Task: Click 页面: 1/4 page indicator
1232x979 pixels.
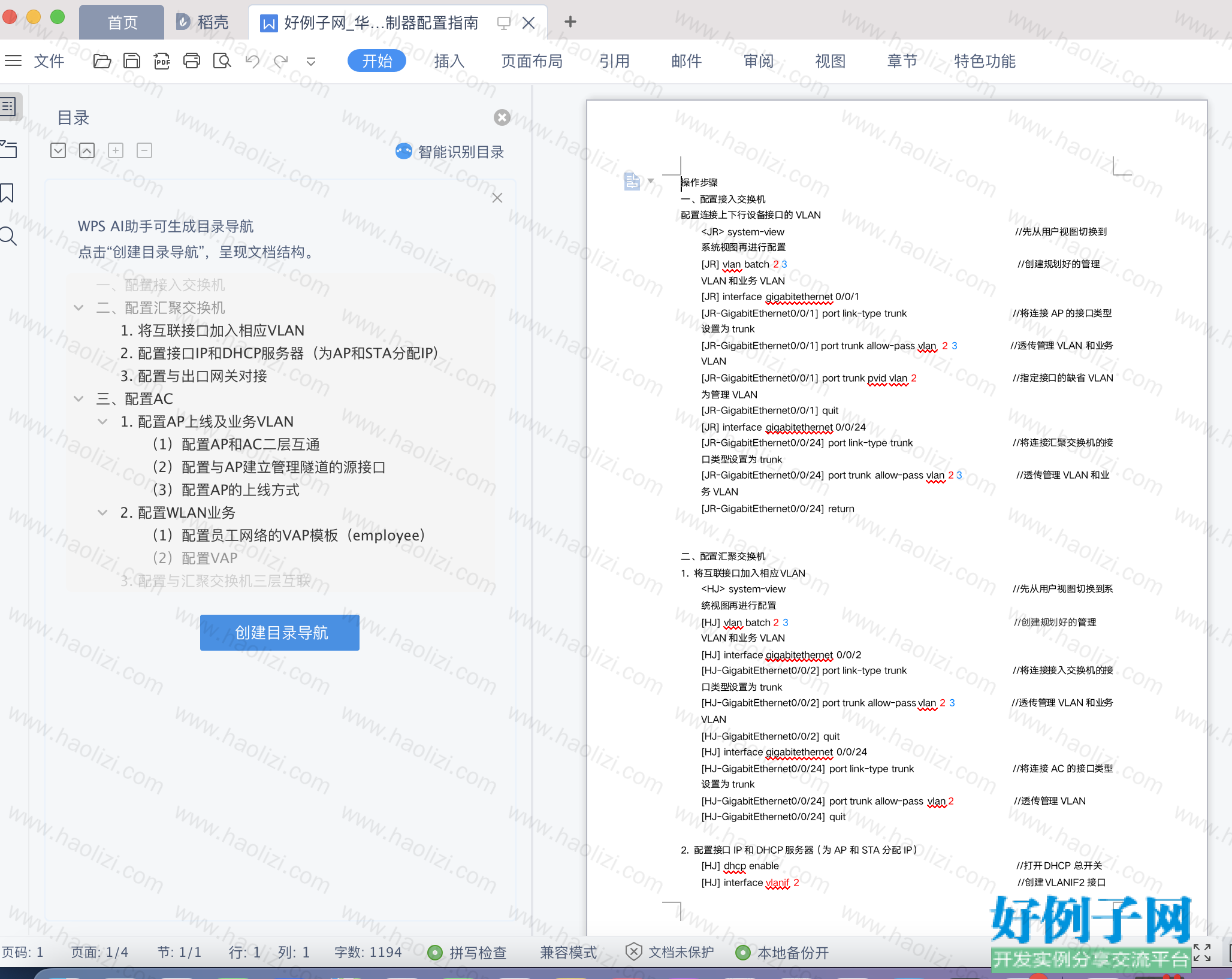Action: click(99, 953)
